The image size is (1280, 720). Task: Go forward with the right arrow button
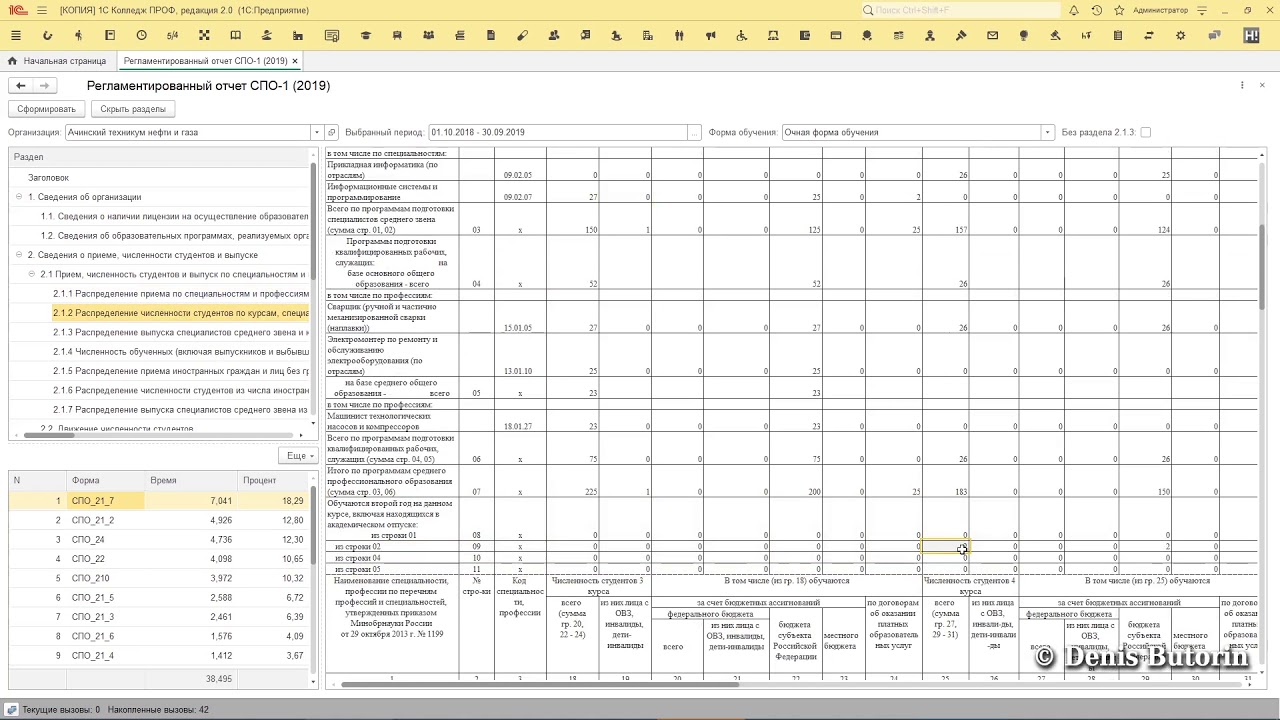click(x=44, y=86)
